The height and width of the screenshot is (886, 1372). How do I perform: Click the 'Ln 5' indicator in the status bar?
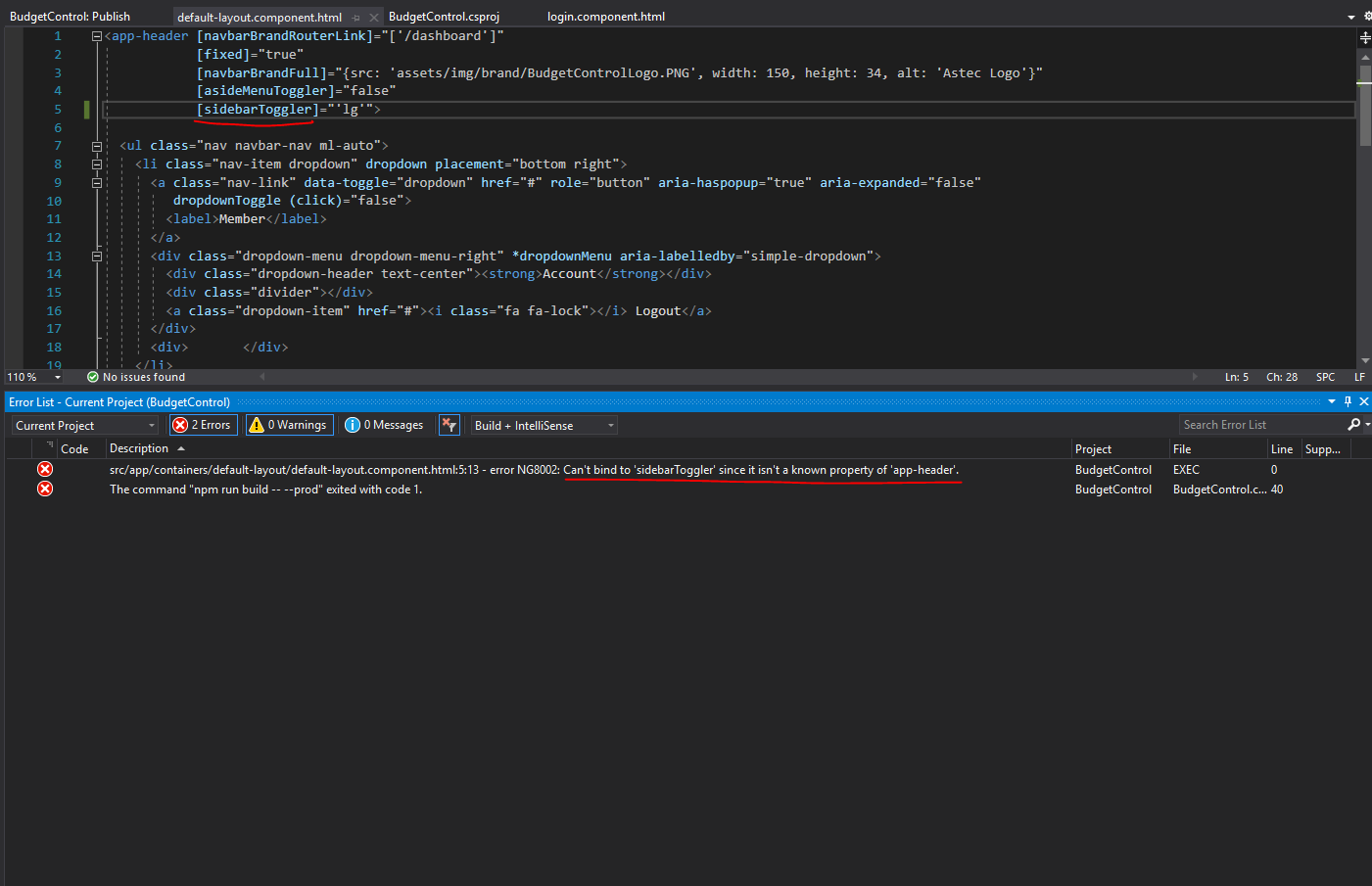click(x=1236, y=376)
